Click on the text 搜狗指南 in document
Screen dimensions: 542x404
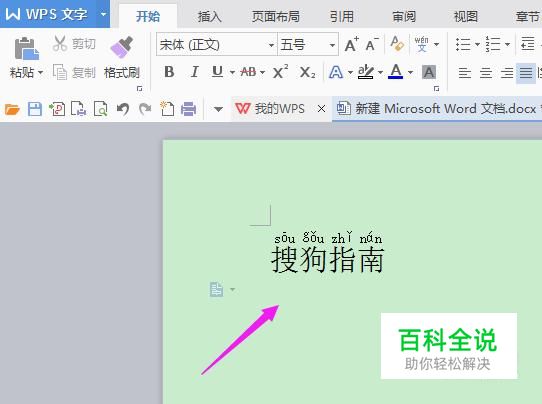(328, 260)
